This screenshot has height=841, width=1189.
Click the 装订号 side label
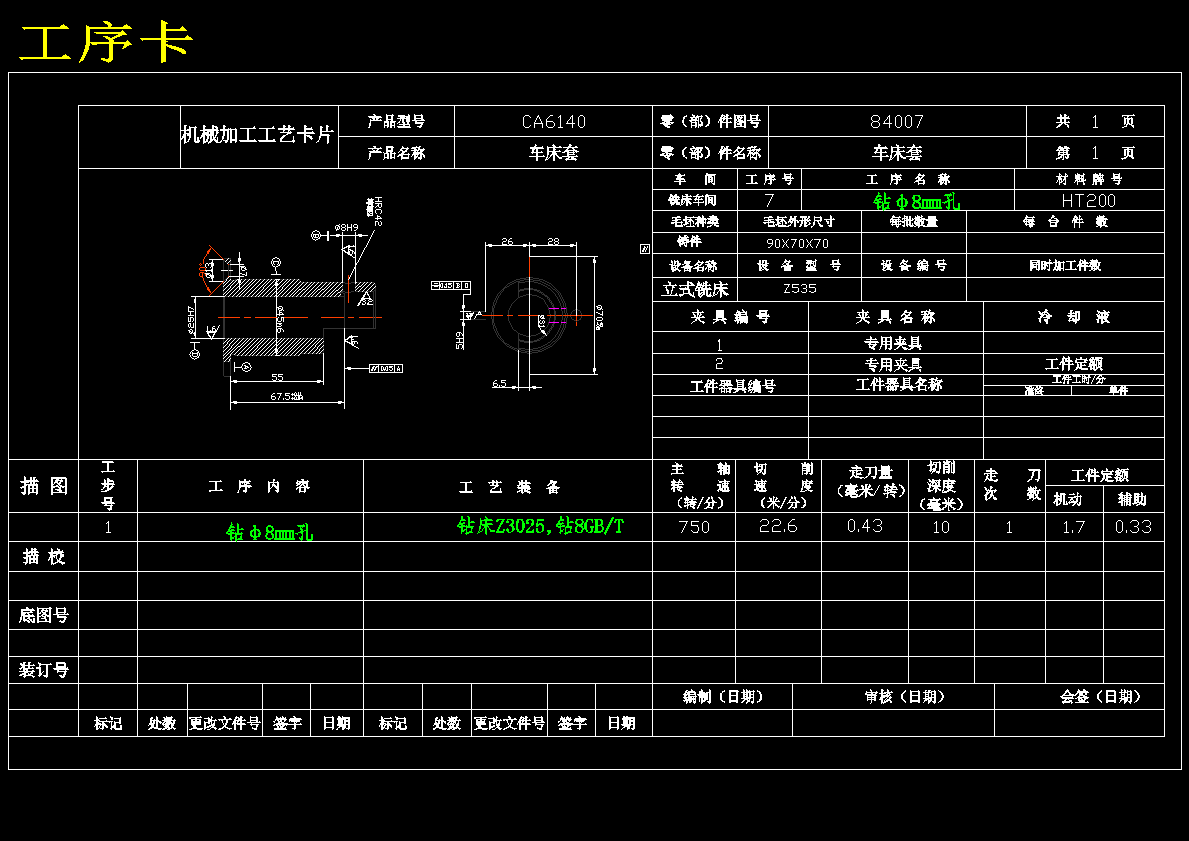44,670
